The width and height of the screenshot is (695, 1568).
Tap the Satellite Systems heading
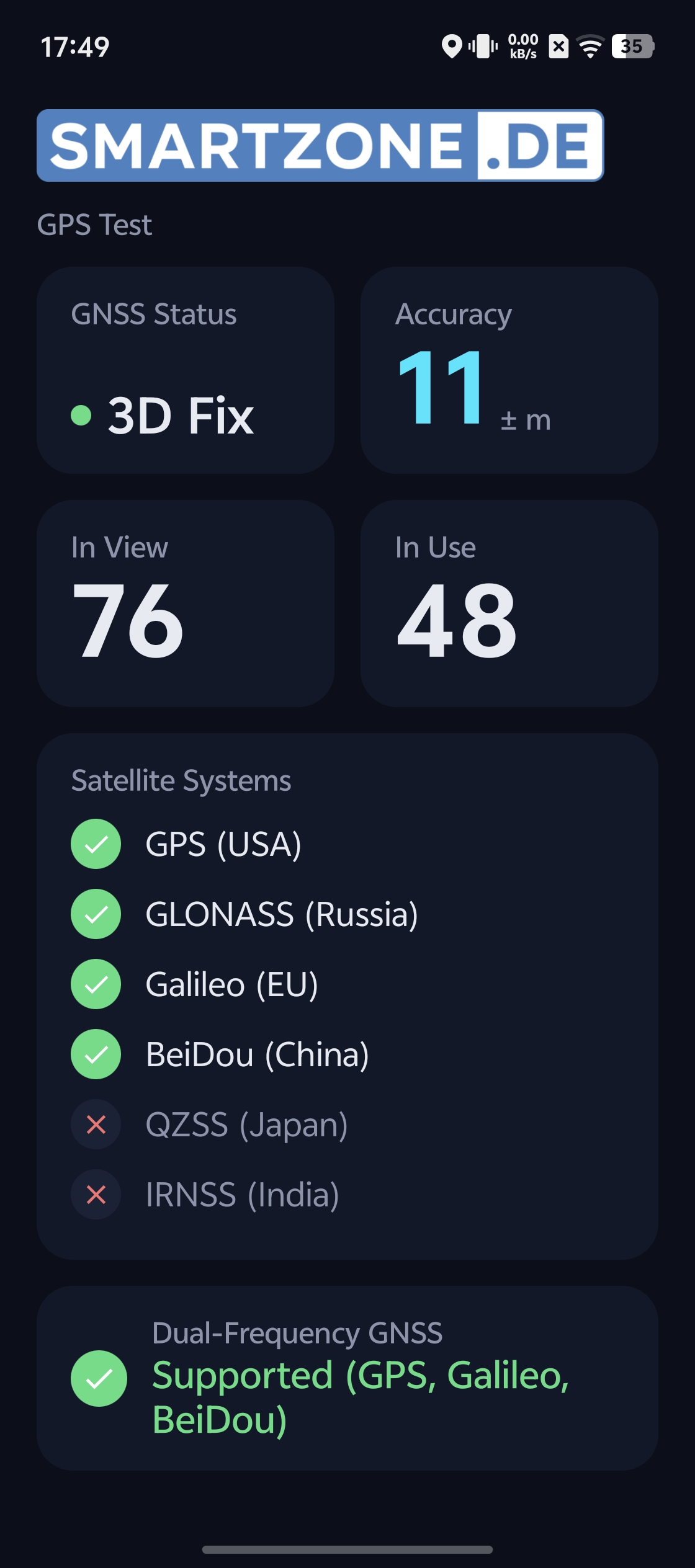(181, 781)
